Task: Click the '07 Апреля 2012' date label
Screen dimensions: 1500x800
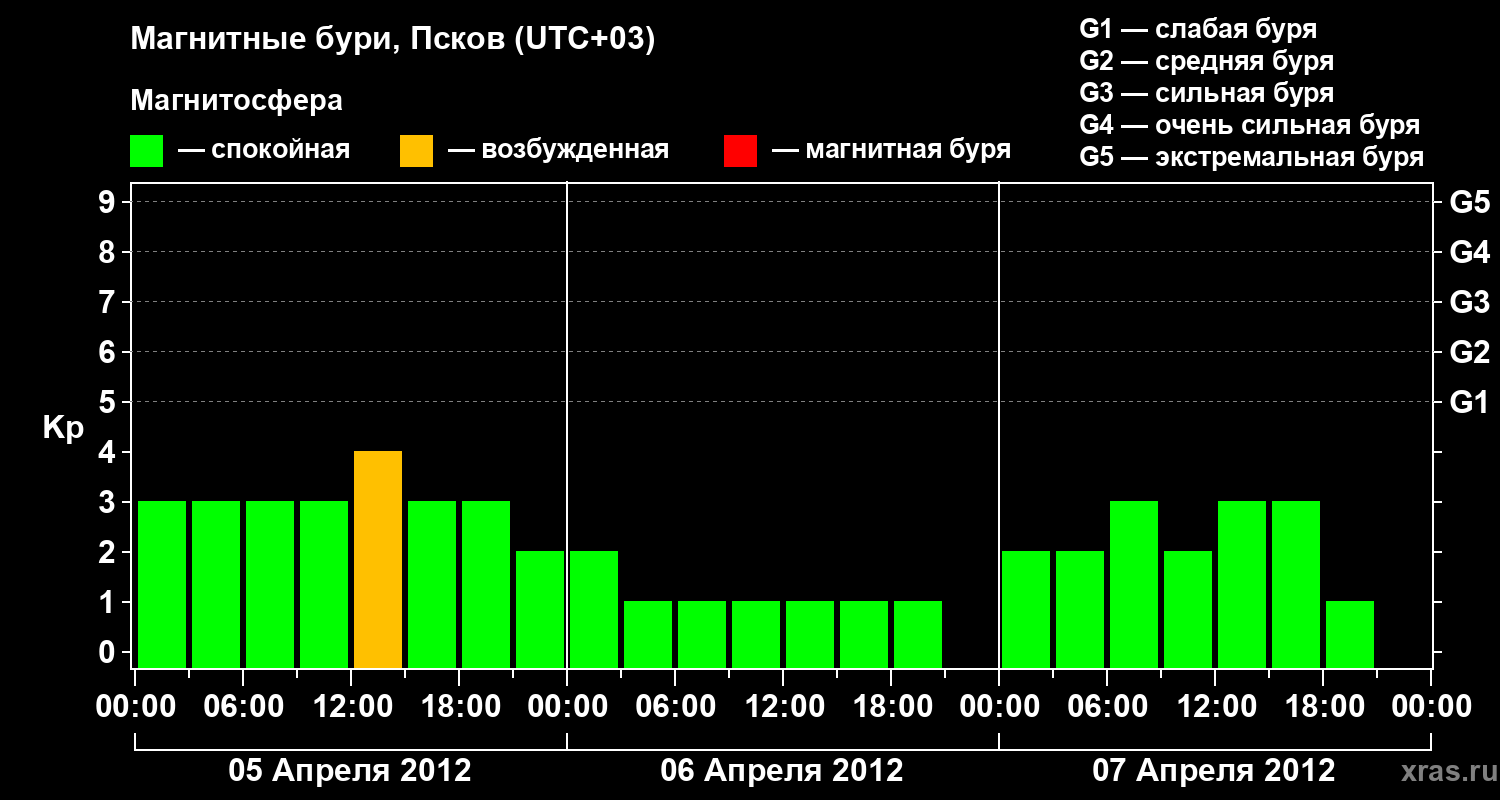Action: point(1214,770)
